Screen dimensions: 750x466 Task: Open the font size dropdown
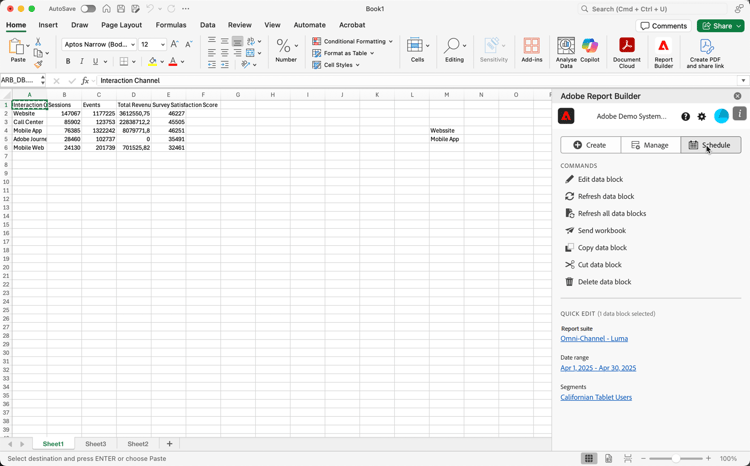pos(163,44)
